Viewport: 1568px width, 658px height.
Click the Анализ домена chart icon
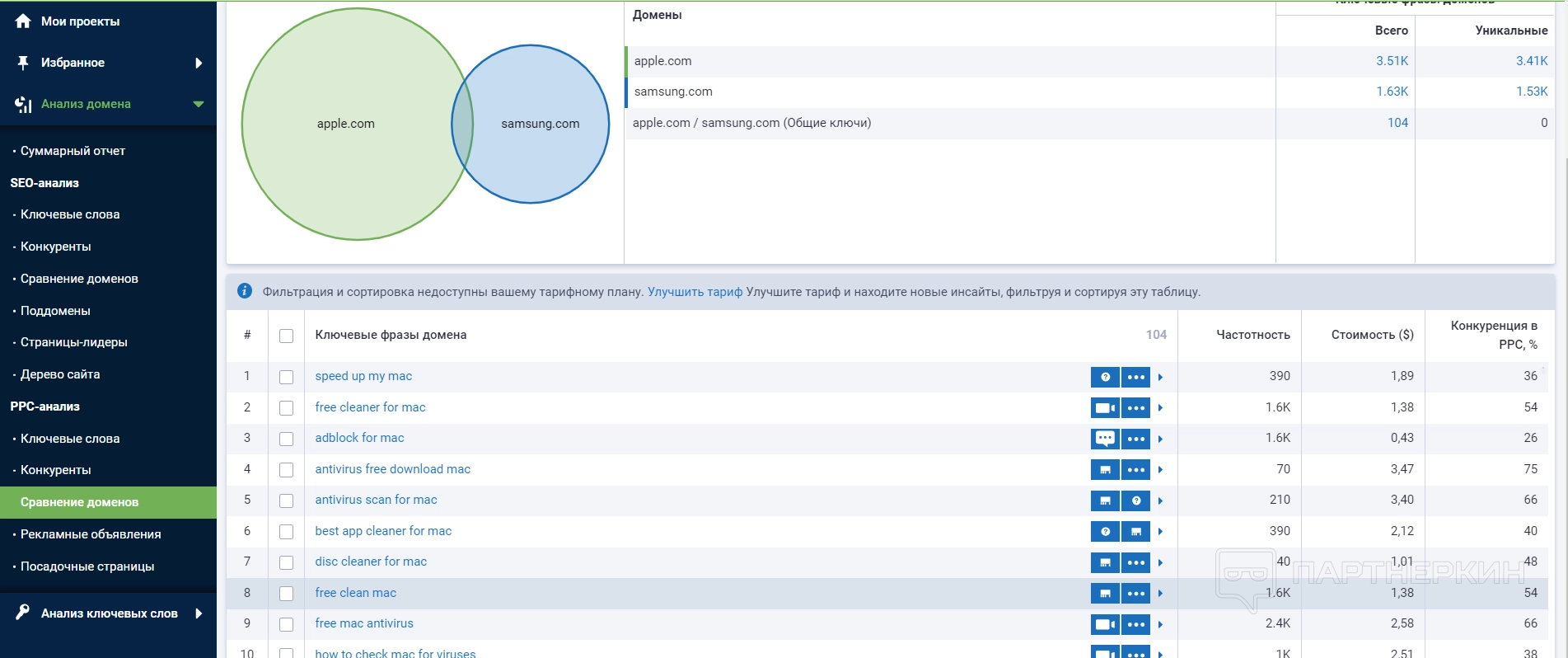23,104
